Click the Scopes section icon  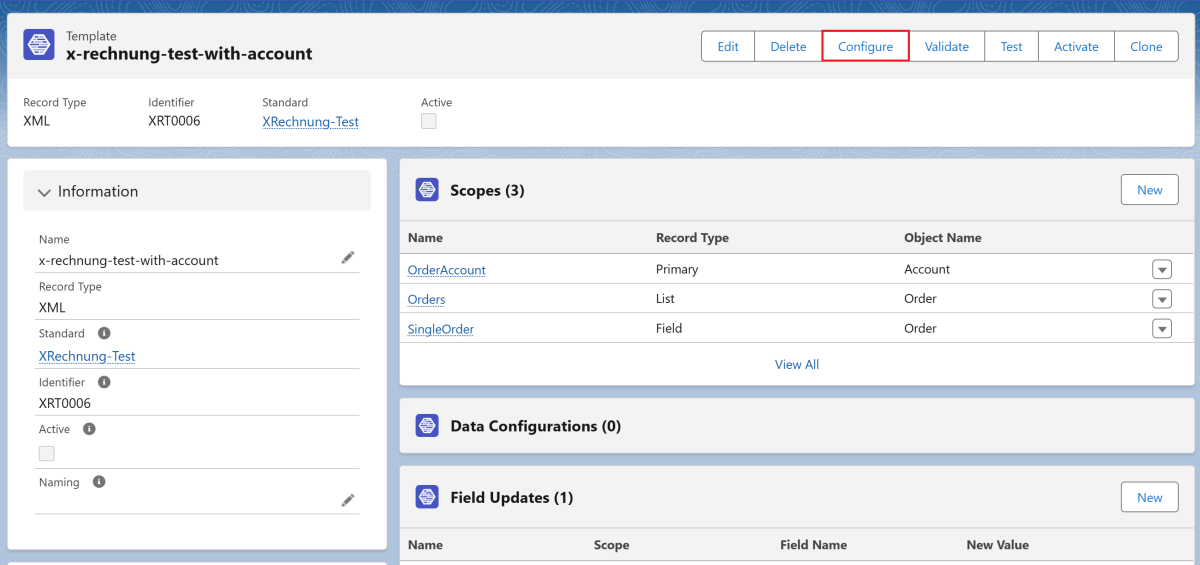427,190
